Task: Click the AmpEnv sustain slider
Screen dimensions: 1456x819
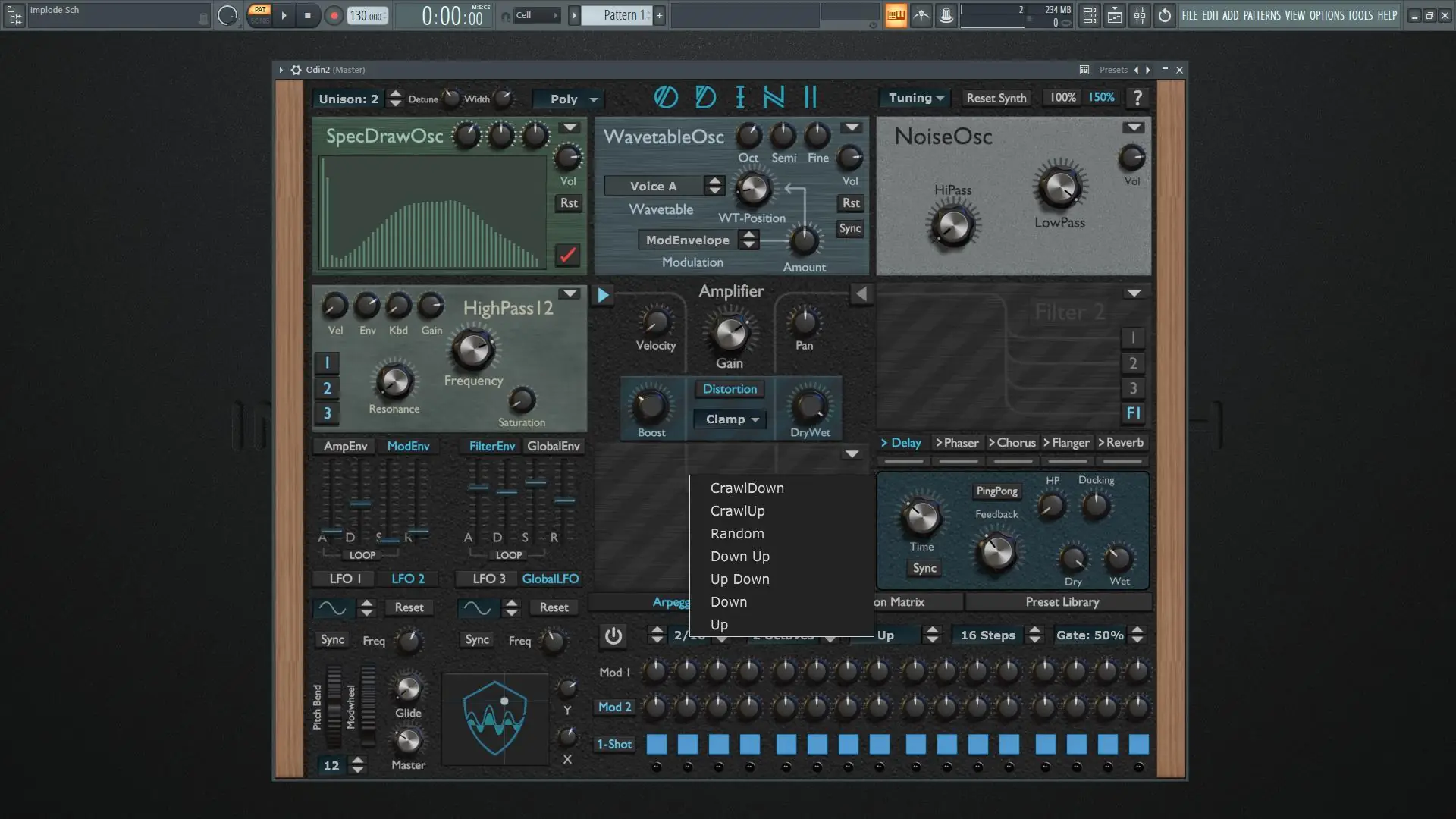Action: [388, 539]
